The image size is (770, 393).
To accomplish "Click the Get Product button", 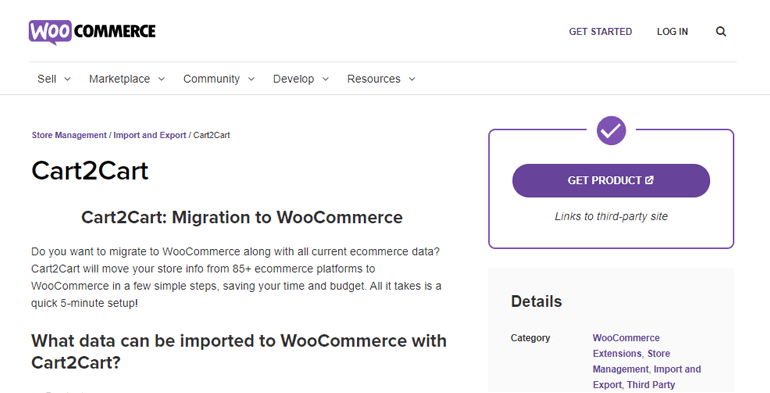I will point(611,180).
